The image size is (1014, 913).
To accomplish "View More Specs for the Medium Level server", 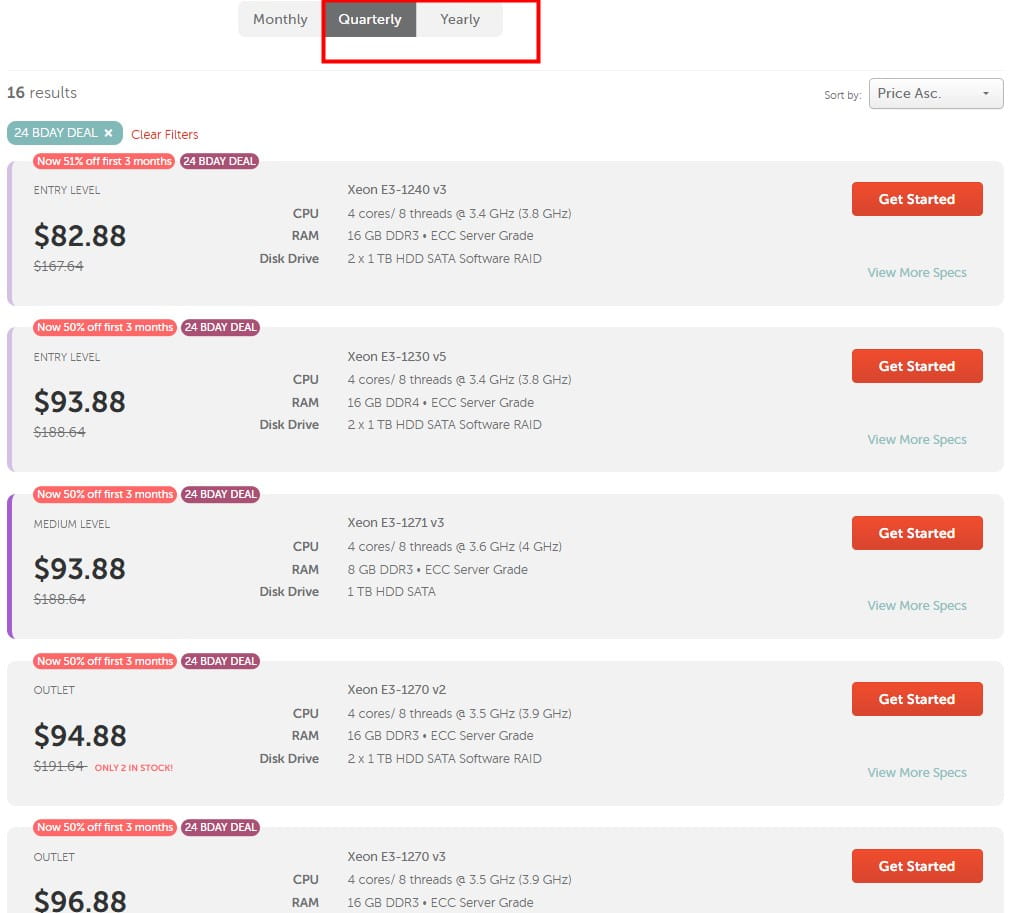I will 916,606.
